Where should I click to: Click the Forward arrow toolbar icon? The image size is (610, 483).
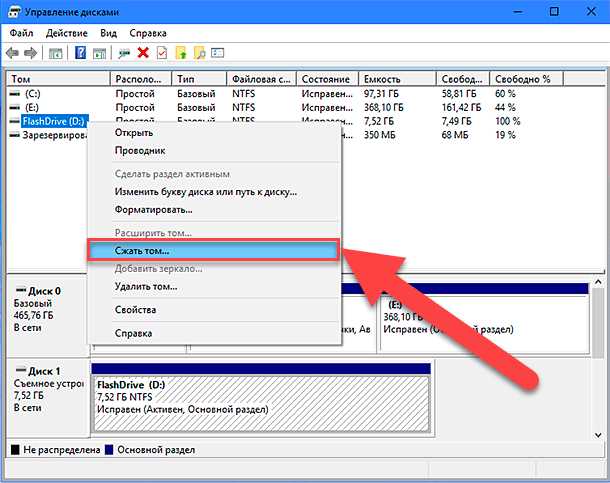click(30, 52)
